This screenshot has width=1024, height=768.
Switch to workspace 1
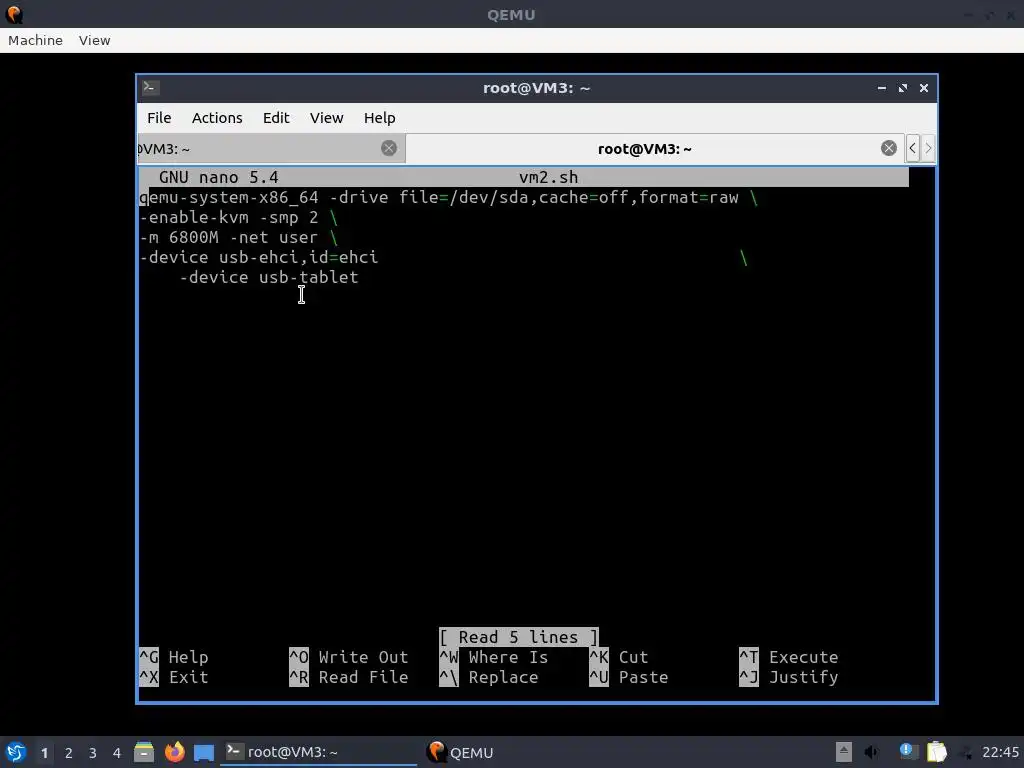point(44,753)
